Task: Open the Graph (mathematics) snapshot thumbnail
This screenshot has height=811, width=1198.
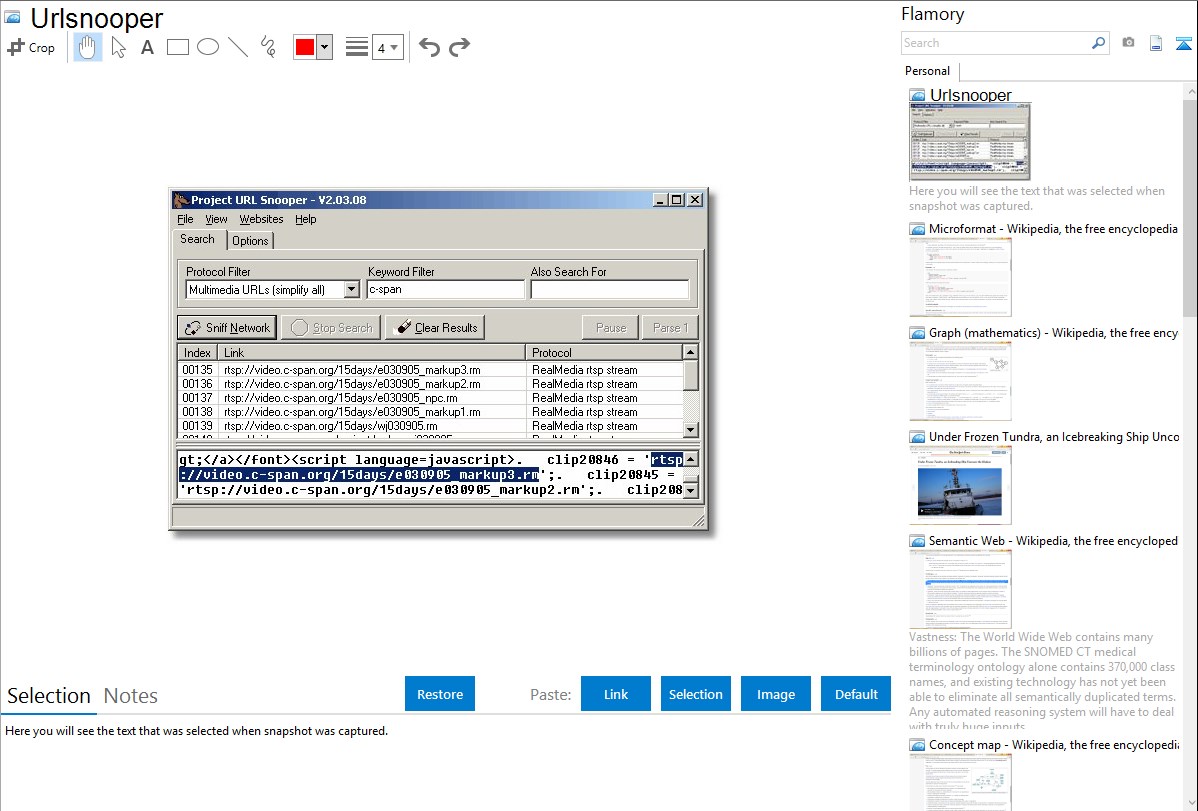Action: 960,381
